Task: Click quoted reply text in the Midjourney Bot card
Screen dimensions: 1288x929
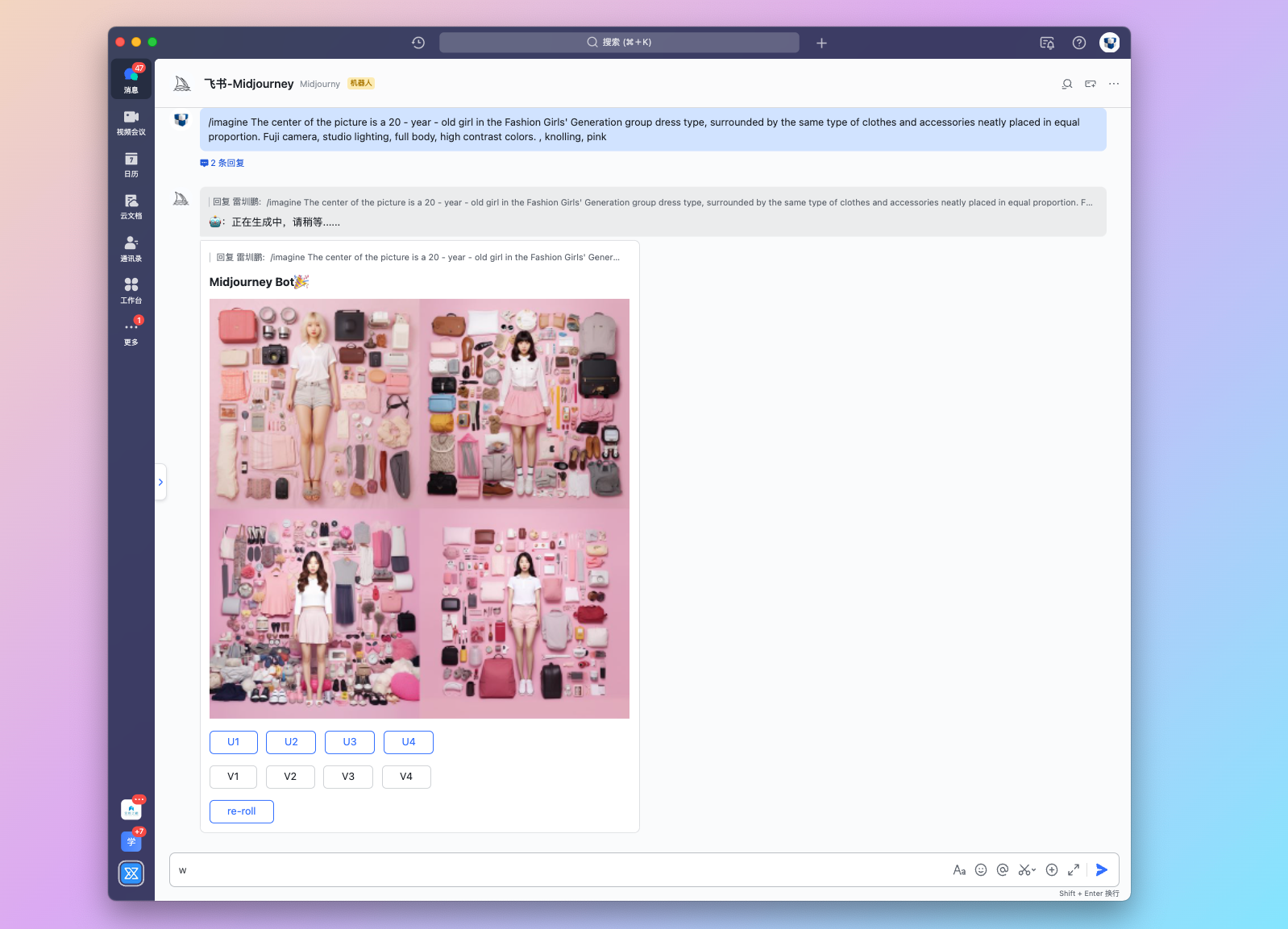Action: click(416, 257)
